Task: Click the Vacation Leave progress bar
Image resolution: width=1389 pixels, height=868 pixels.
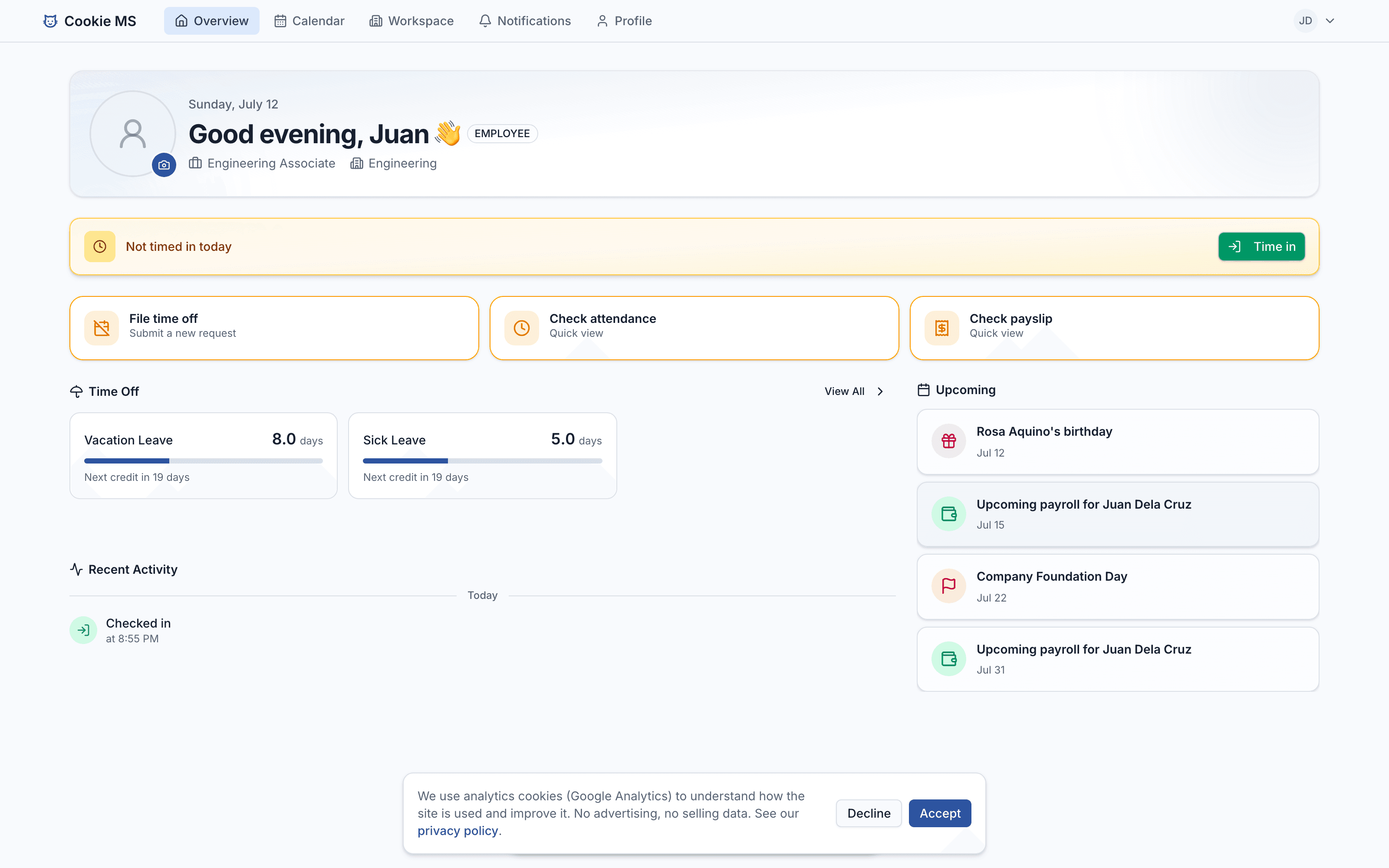Action: click(204, 461)
